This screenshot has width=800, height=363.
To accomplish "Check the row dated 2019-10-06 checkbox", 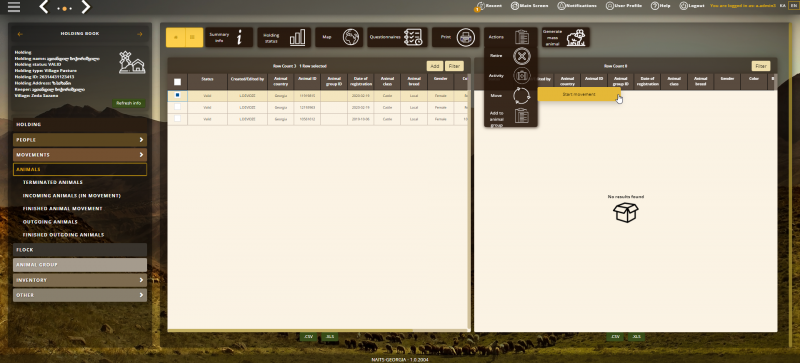I will [x=178, y=118].
